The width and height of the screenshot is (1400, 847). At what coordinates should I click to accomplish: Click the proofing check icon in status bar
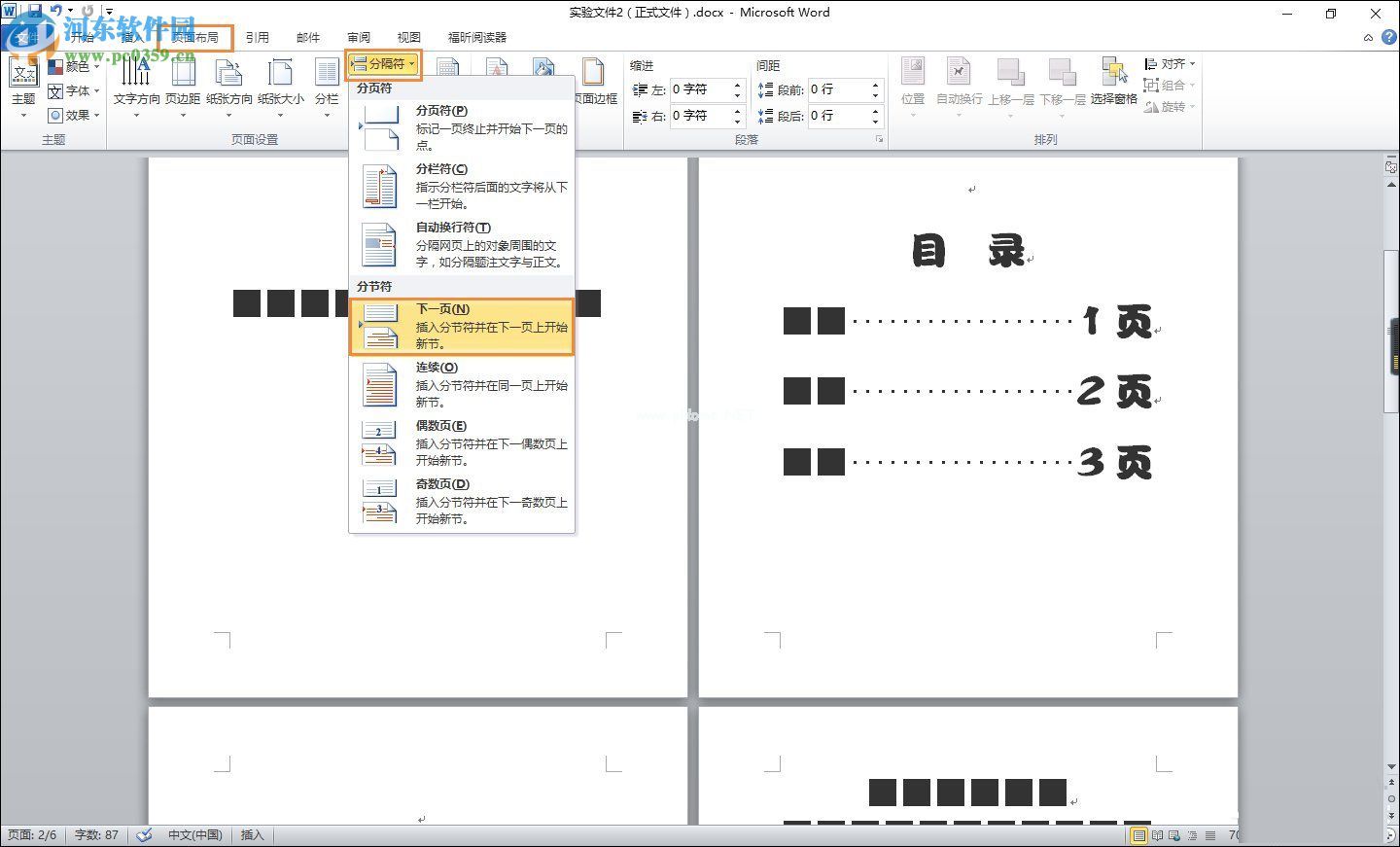(145, 835)
